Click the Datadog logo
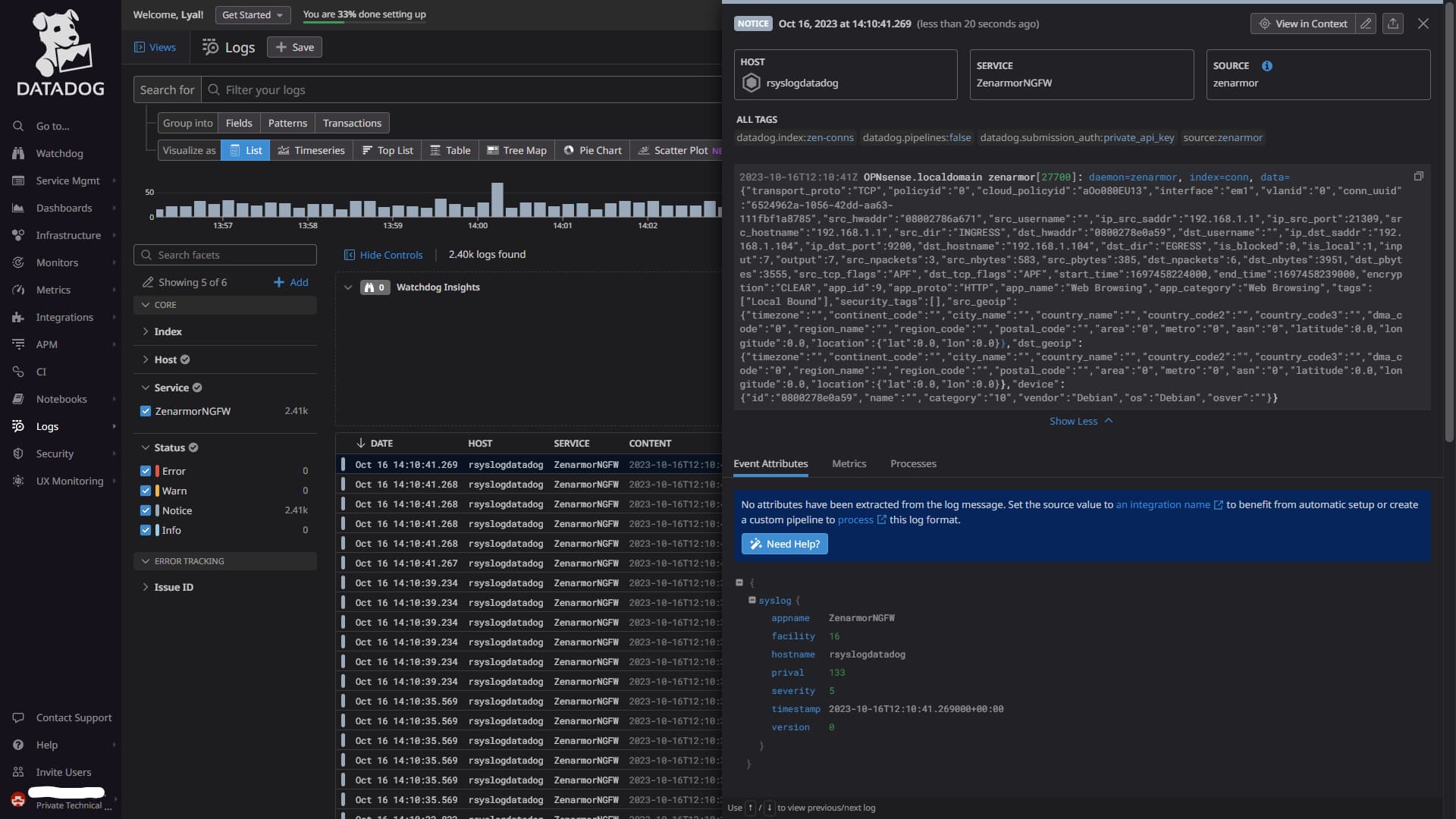The height and width of the screenshot is (819, 1456). 61,53
